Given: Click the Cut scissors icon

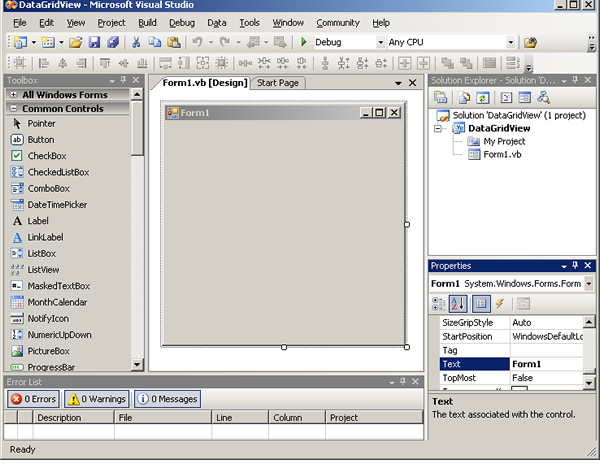Looking at the screenshot, I should (136, 42).
